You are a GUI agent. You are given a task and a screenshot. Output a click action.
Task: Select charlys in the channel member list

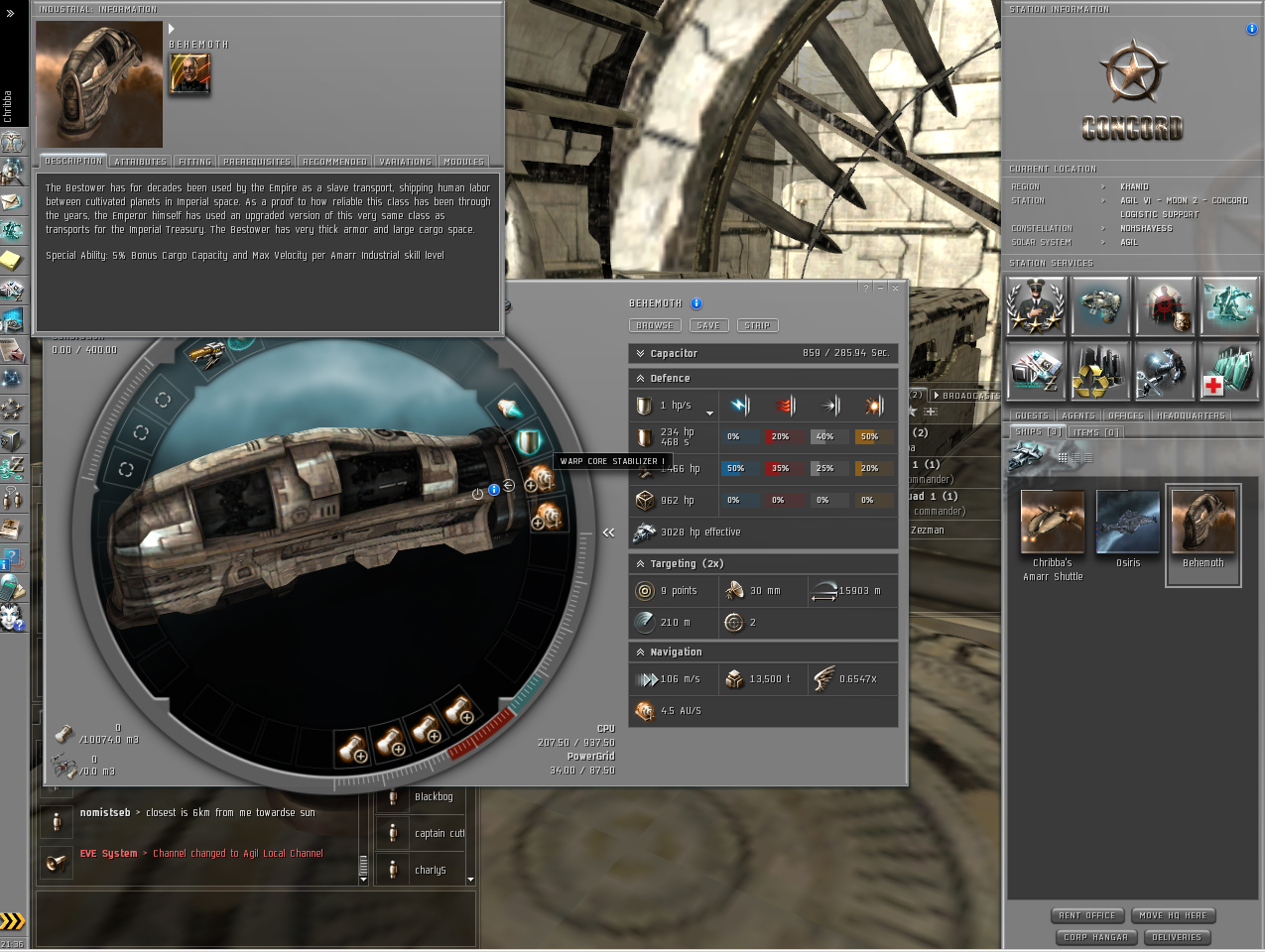point(430,870)
